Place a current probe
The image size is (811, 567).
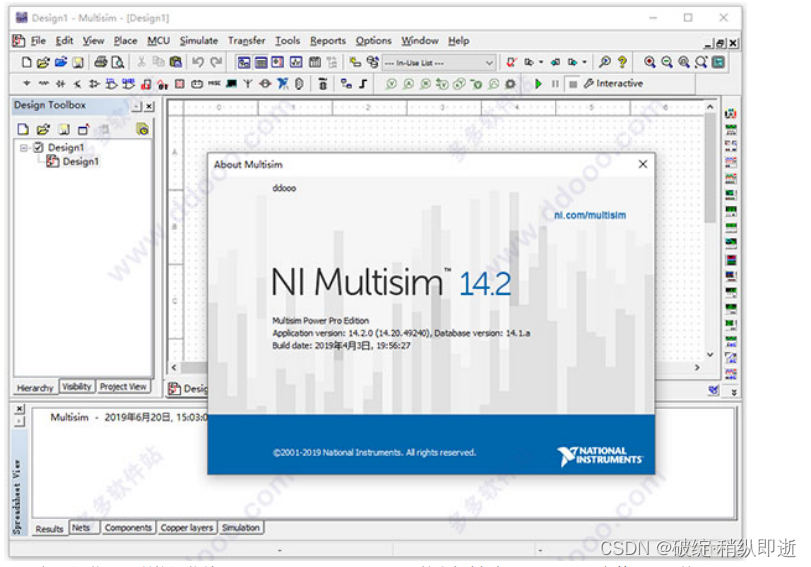pyautogui.click(x=409, y=84)
